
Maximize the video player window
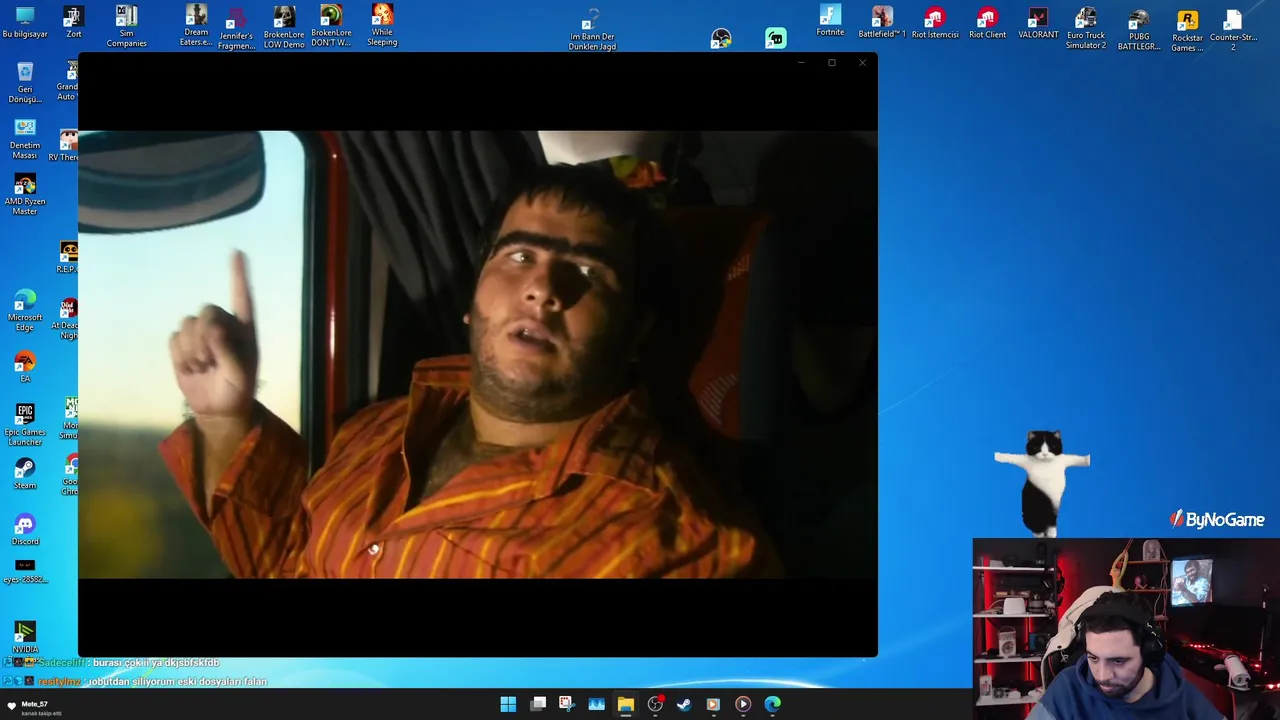[831, 63]
